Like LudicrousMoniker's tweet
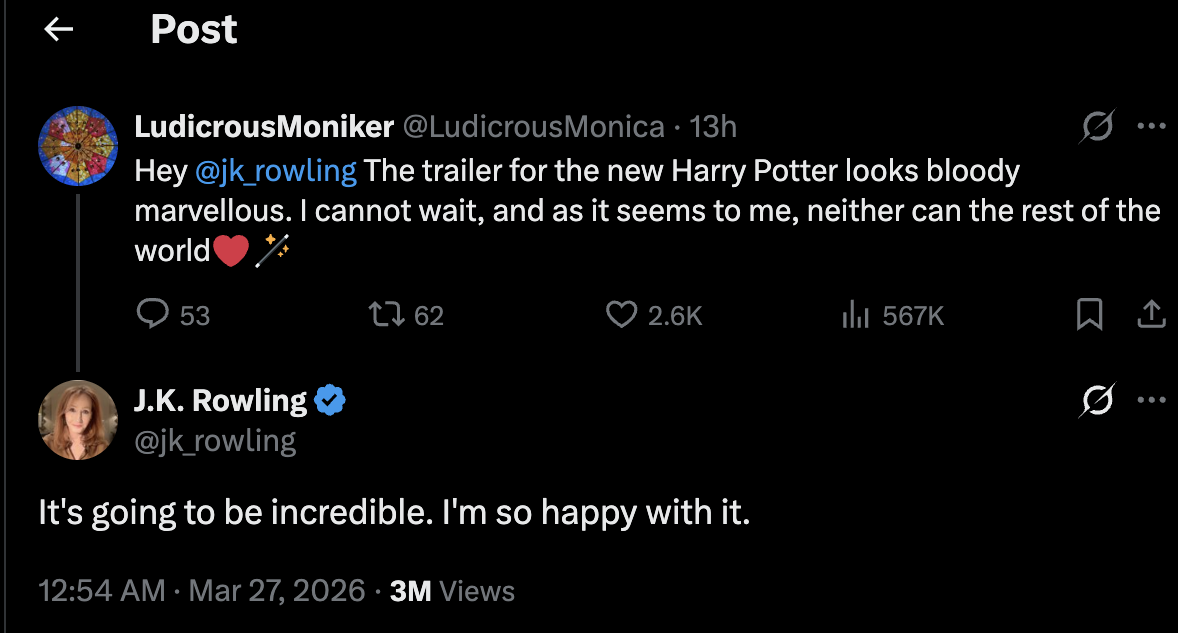The image size is (1178, 633). pyautogui.click(x=622, y=315)
